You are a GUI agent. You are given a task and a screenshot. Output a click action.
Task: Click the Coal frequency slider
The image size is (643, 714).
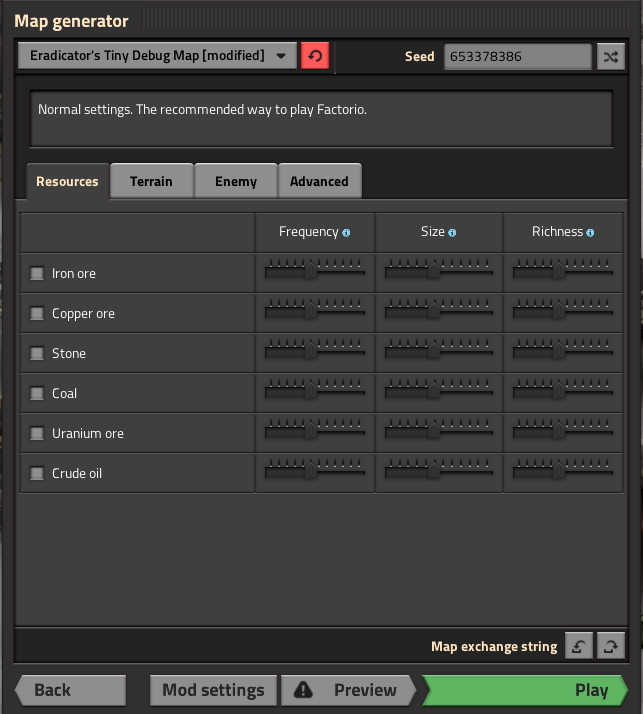pyautogui.click(x=315, y=389)
